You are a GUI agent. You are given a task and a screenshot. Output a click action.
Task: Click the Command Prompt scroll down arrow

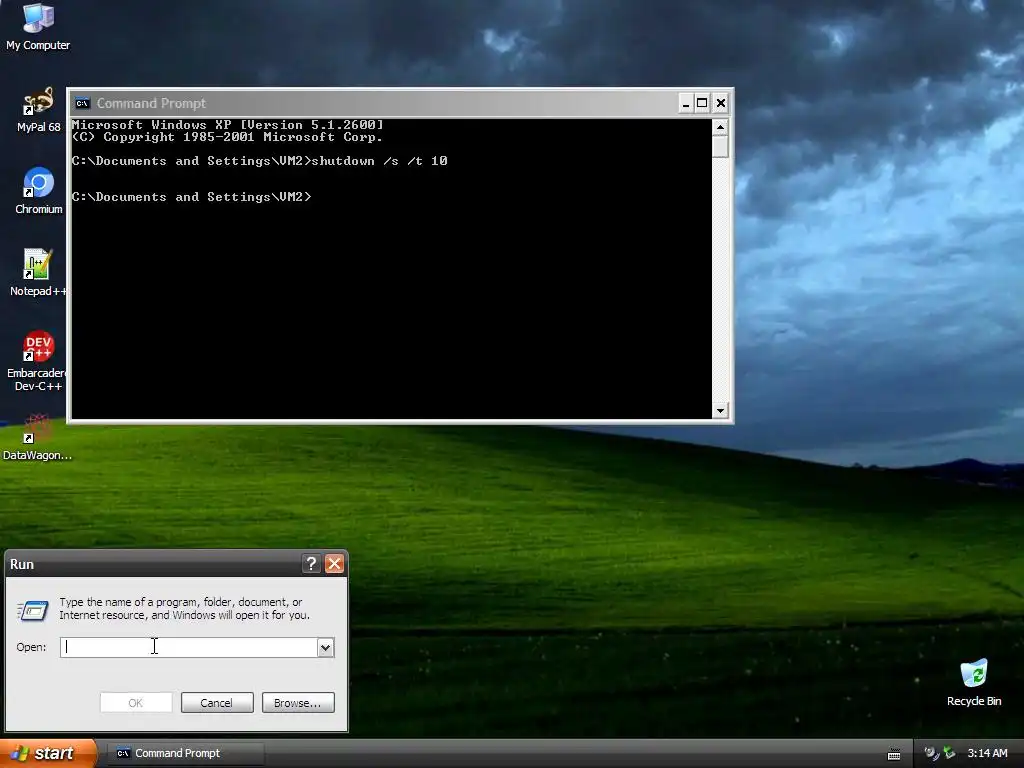[x=720, y=410]
